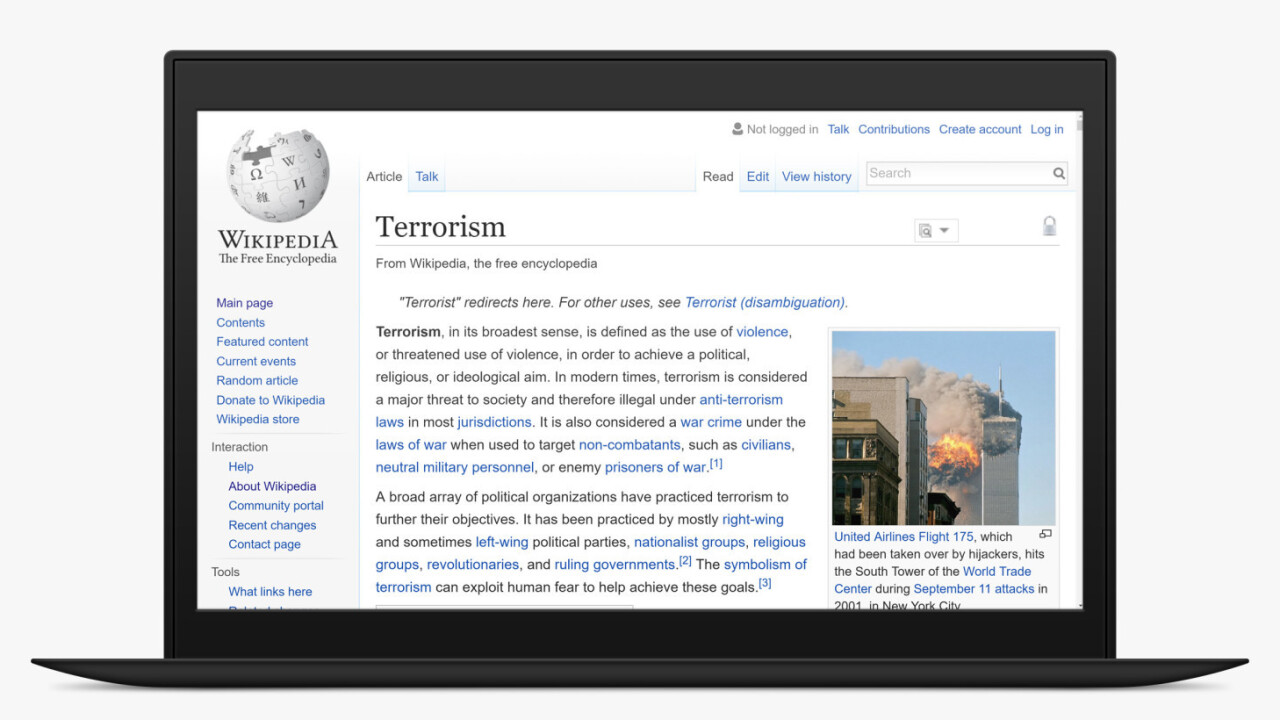The width and height of the screenshot is (1280, 720).
Task: Click the Wikipedia globe logo
Action: click(x=277, y=175)
